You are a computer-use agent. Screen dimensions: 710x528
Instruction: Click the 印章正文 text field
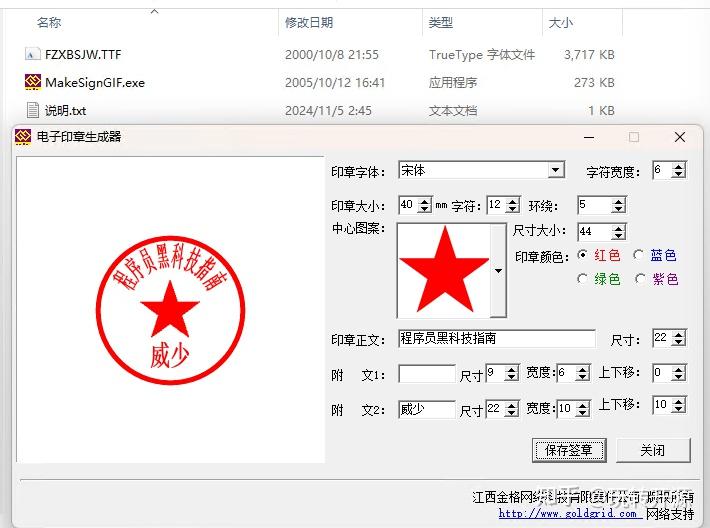(497, 338)
